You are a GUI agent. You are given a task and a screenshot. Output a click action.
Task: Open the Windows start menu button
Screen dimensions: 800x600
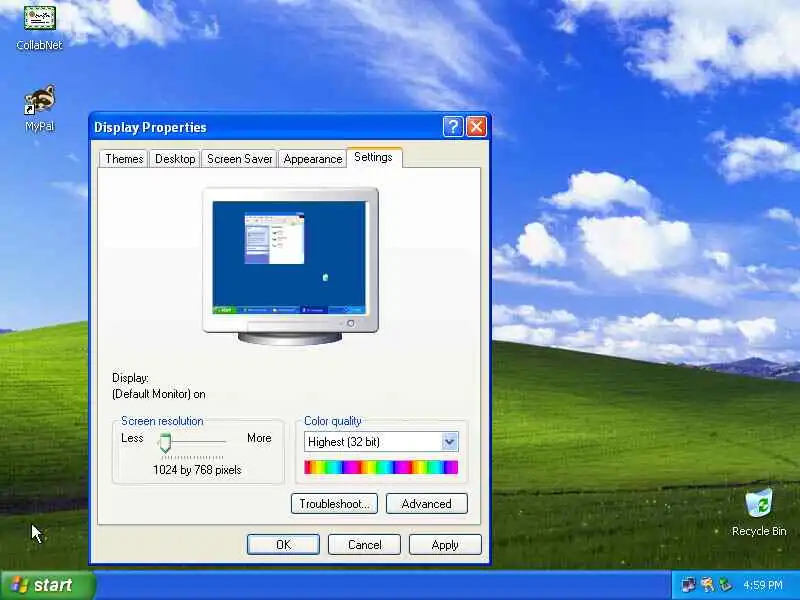tap(48, 585)
